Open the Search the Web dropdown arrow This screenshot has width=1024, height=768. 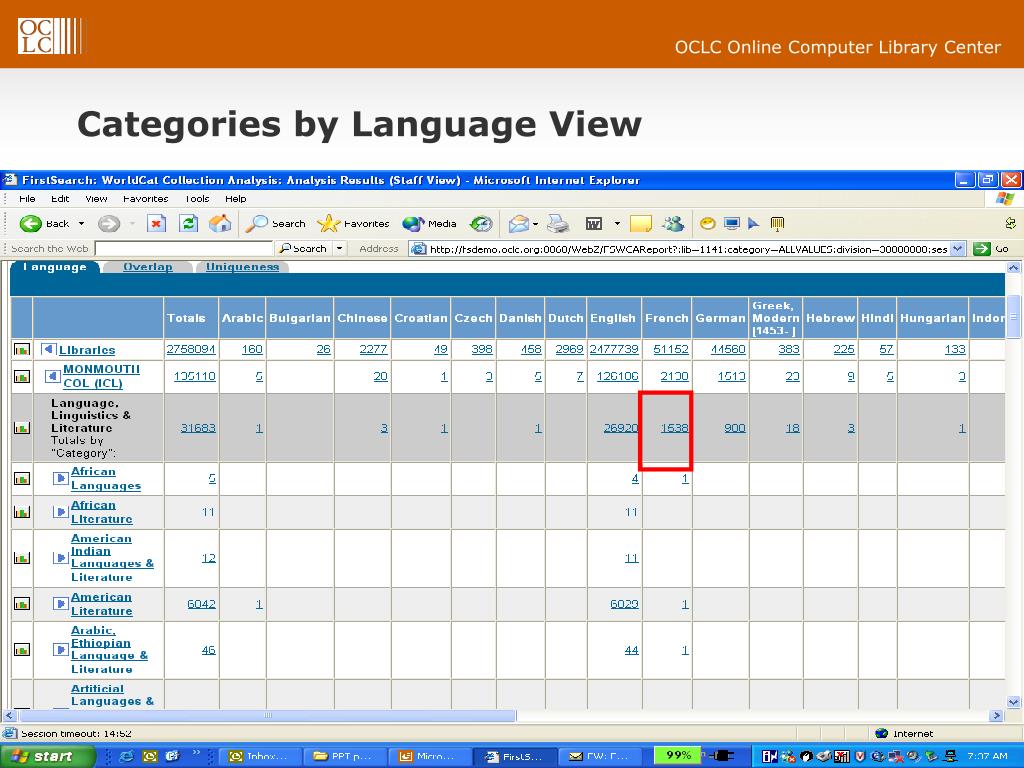340,249
